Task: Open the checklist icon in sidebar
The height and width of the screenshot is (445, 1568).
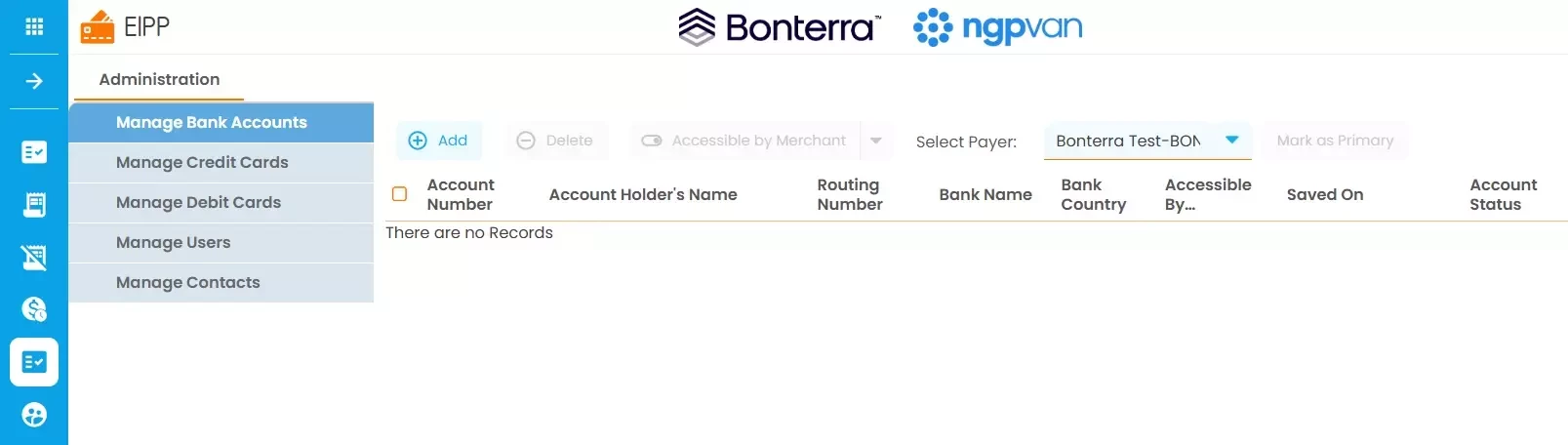Action: [x=34, y=152]
